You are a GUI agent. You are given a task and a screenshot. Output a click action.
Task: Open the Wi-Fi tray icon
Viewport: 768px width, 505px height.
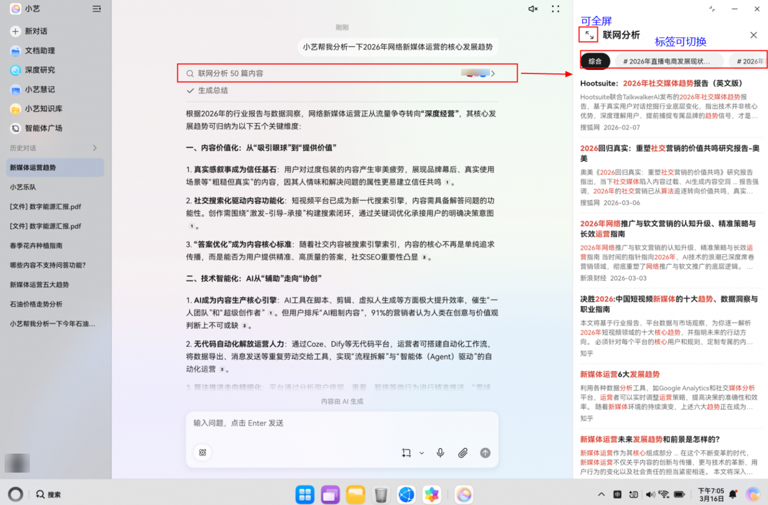(x=664, y=494)
